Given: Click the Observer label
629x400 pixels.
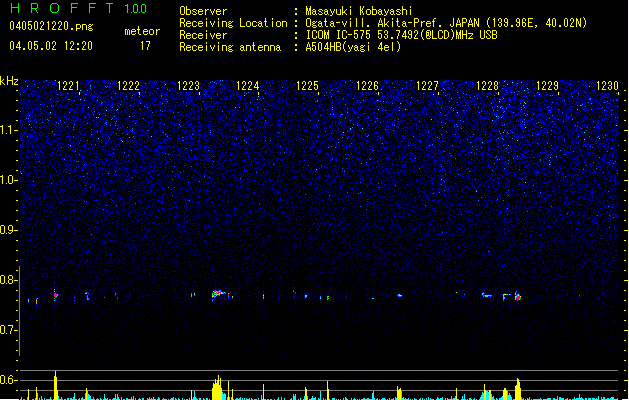Looking at the screenshot, I should [x=203, y=11].
